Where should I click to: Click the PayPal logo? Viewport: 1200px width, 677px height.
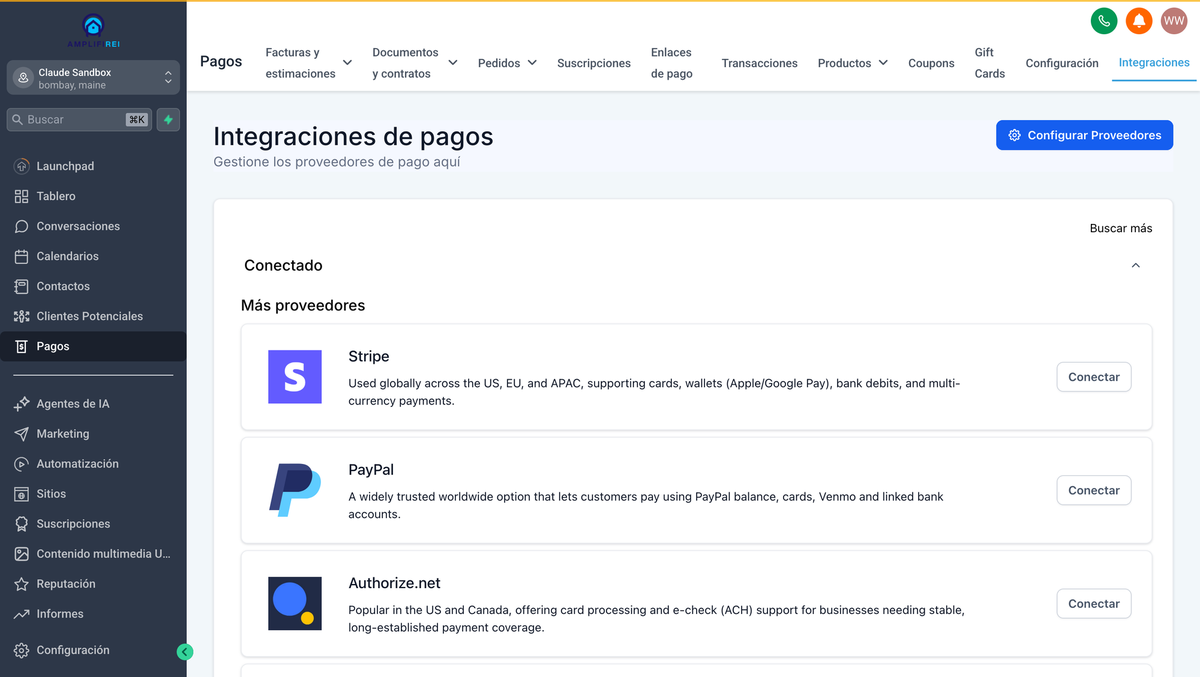[295, 490]
